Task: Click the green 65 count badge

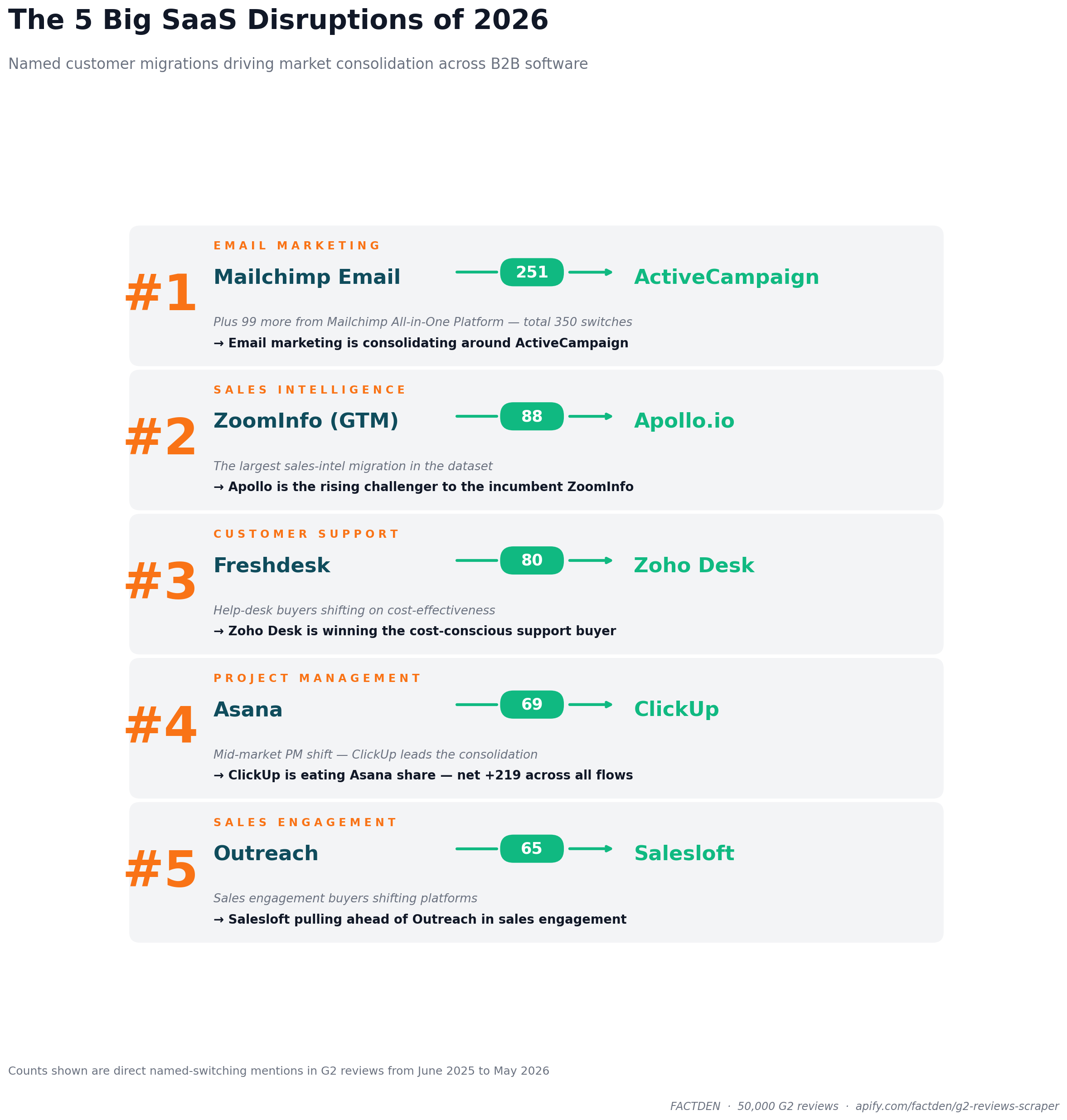Action: point(532,848)
